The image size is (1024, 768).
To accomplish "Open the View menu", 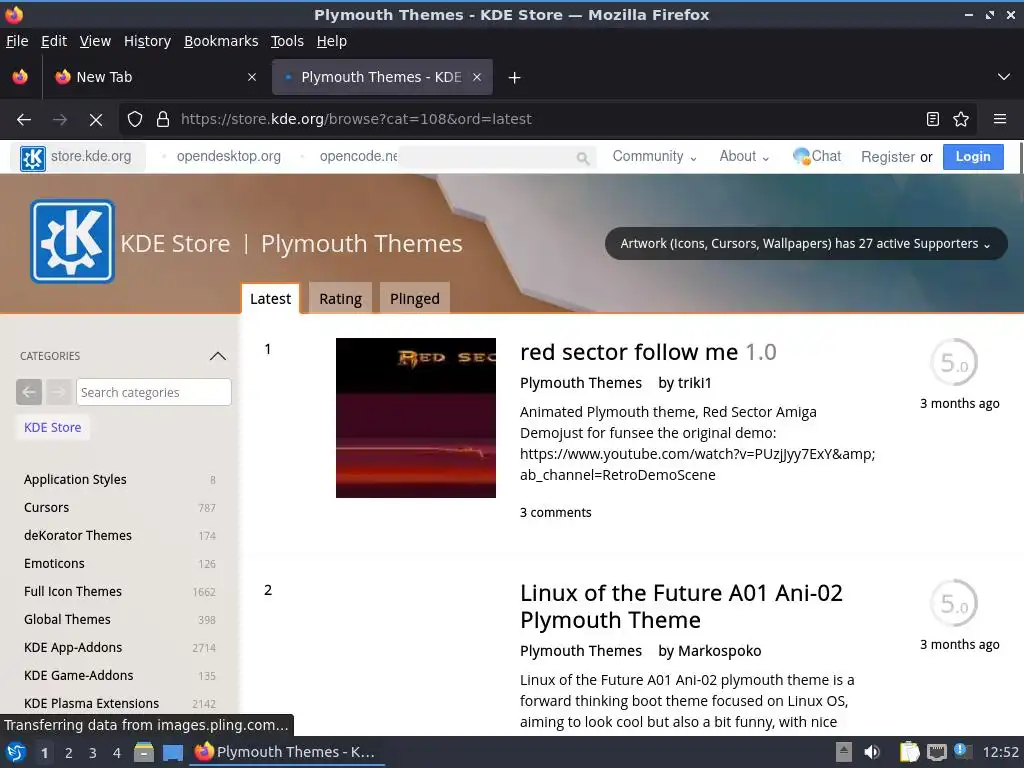I will 95,41.
